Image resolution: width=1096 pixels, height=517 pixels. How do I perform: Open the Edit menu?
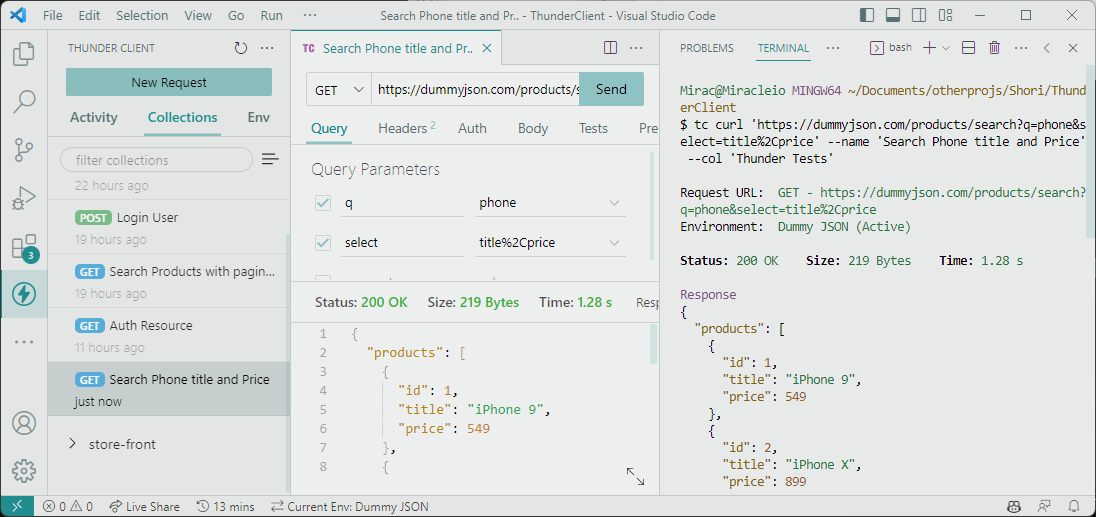(x=89, y=15)
